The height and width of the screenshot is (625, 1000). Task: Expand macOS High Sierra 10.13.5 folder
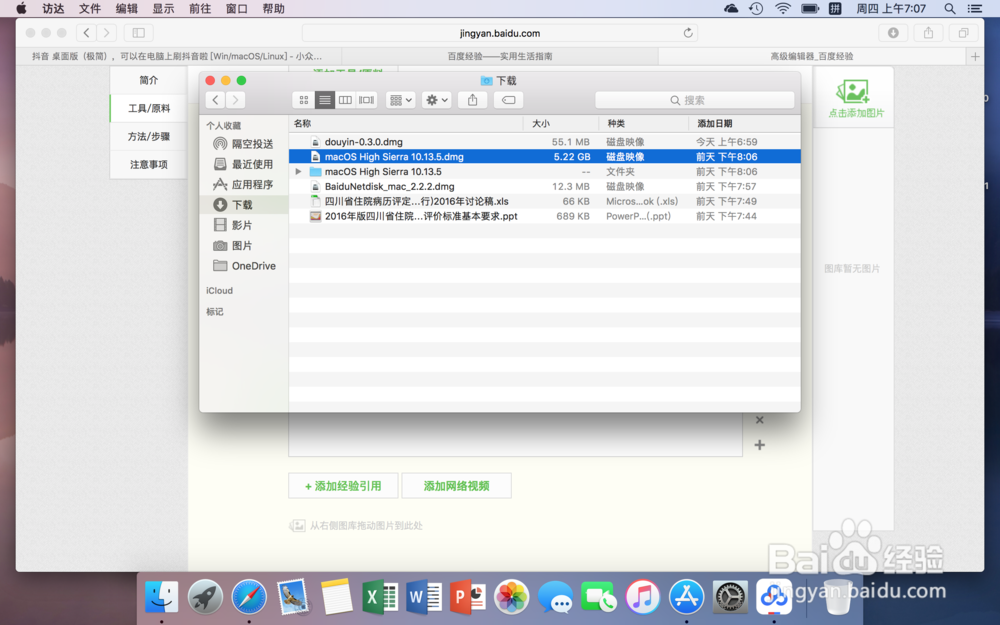point(298,172)
